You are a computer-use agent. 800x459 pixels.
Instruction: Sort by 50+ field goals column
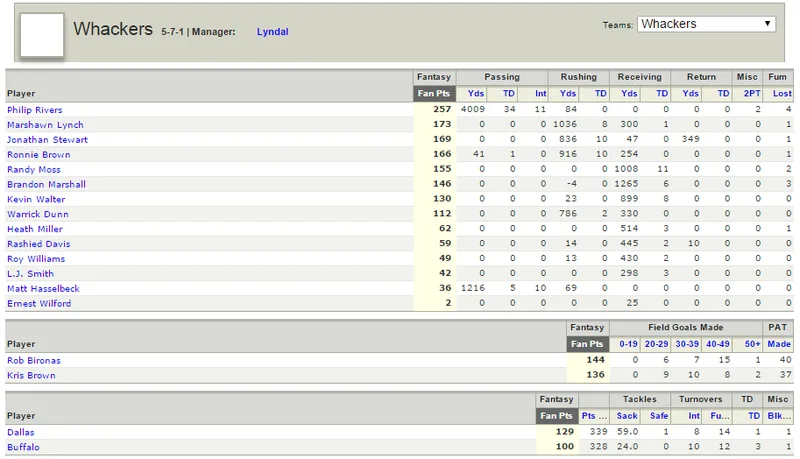click(752, 344)
